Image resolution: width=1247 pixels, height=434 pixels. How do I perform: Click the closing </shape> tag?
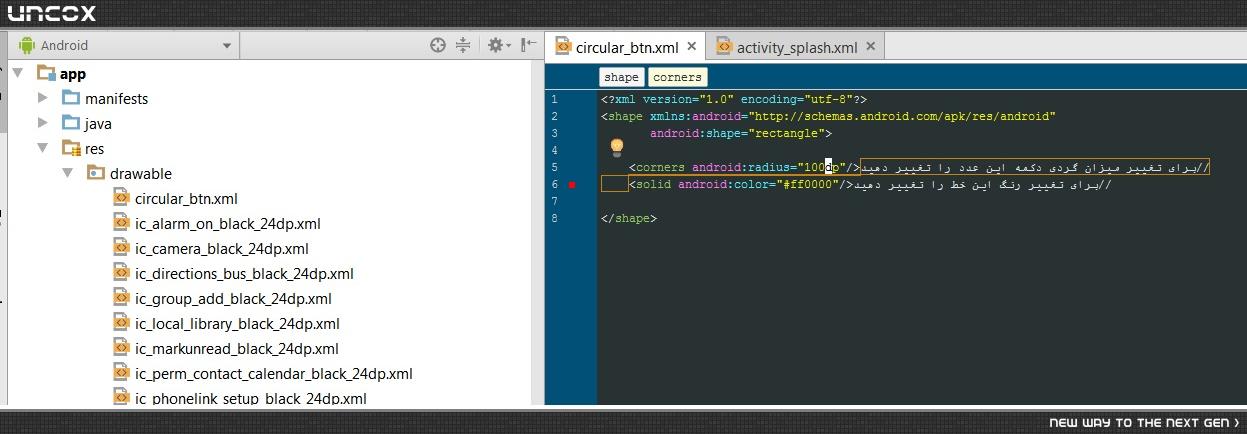click(629, 218)
